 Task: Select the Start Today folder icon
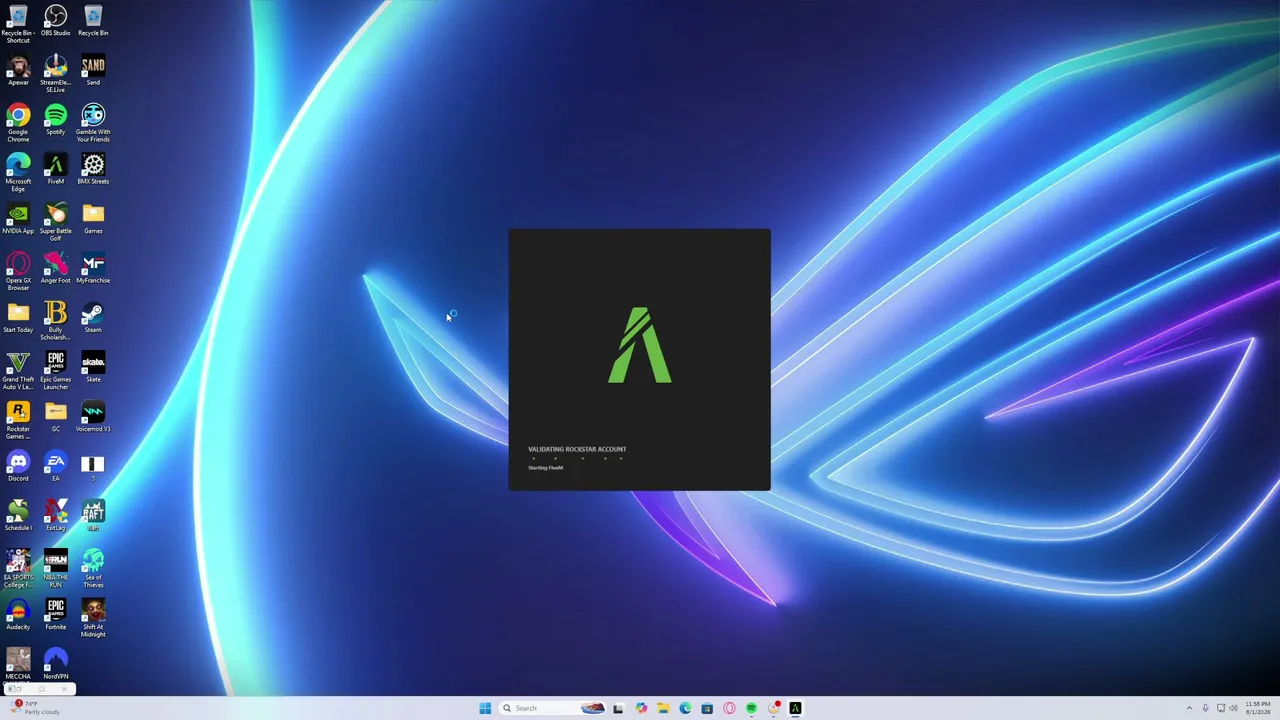coord(18,317)
